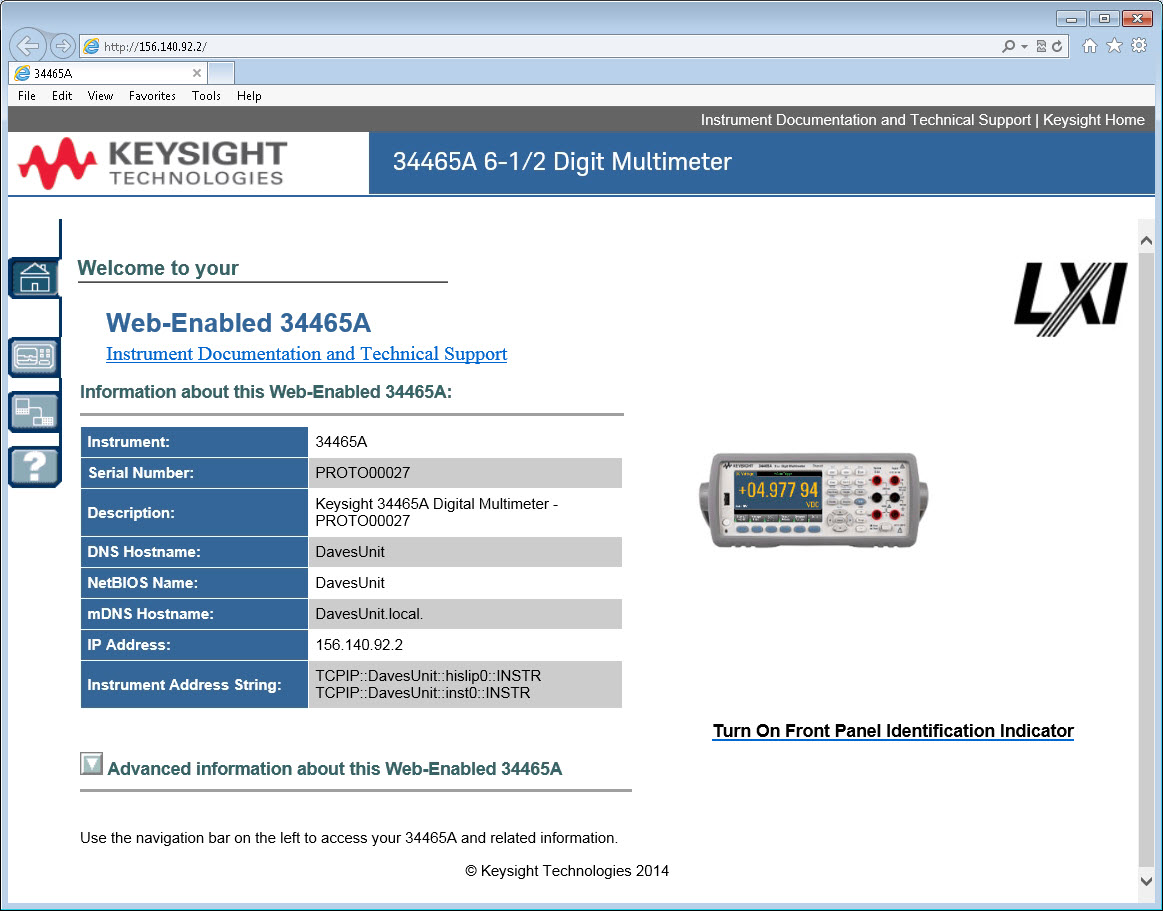
Task: Click the 34465A 6-1/2 Digit Multimeter banner title
Action: [562, 162]
